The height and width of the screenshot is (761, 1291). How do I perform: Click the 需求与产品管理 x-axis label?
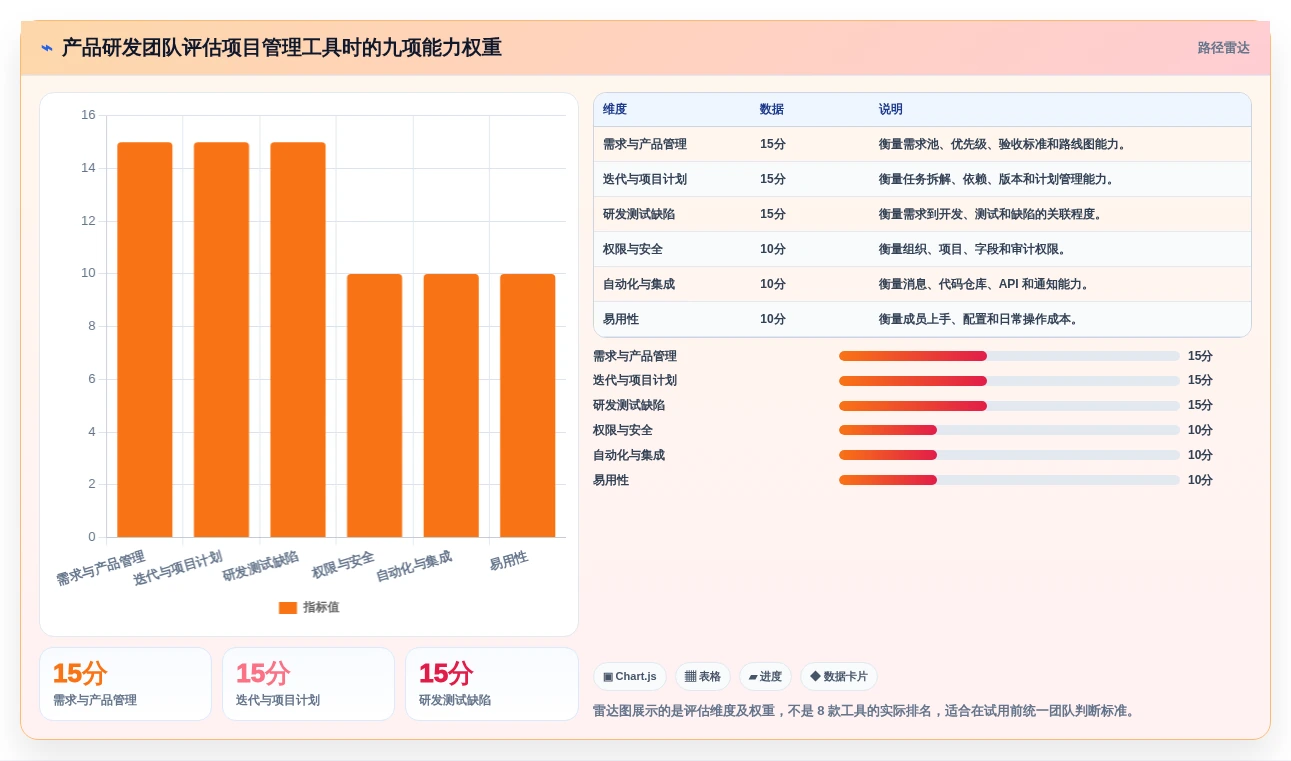coord(101,567)
